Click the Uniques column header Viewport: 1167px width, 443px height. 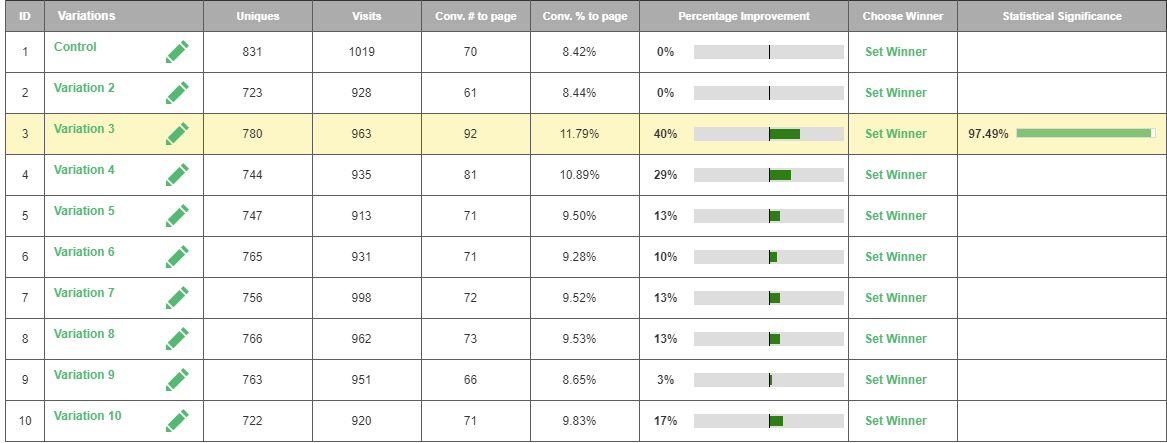[x=257, y=17]
